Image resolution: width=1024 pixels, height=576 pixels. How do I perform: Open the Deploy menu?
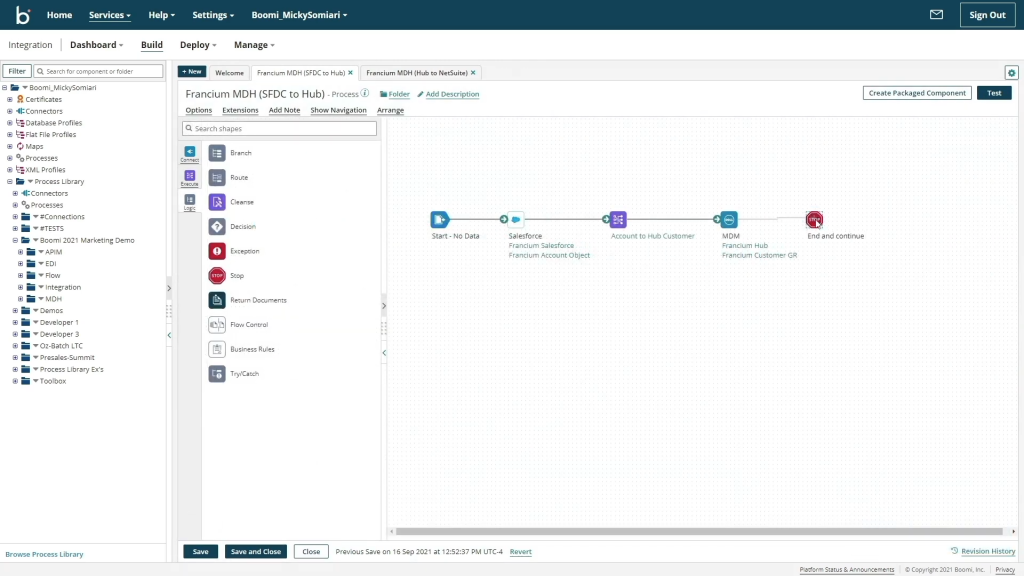tap(197, 44)
